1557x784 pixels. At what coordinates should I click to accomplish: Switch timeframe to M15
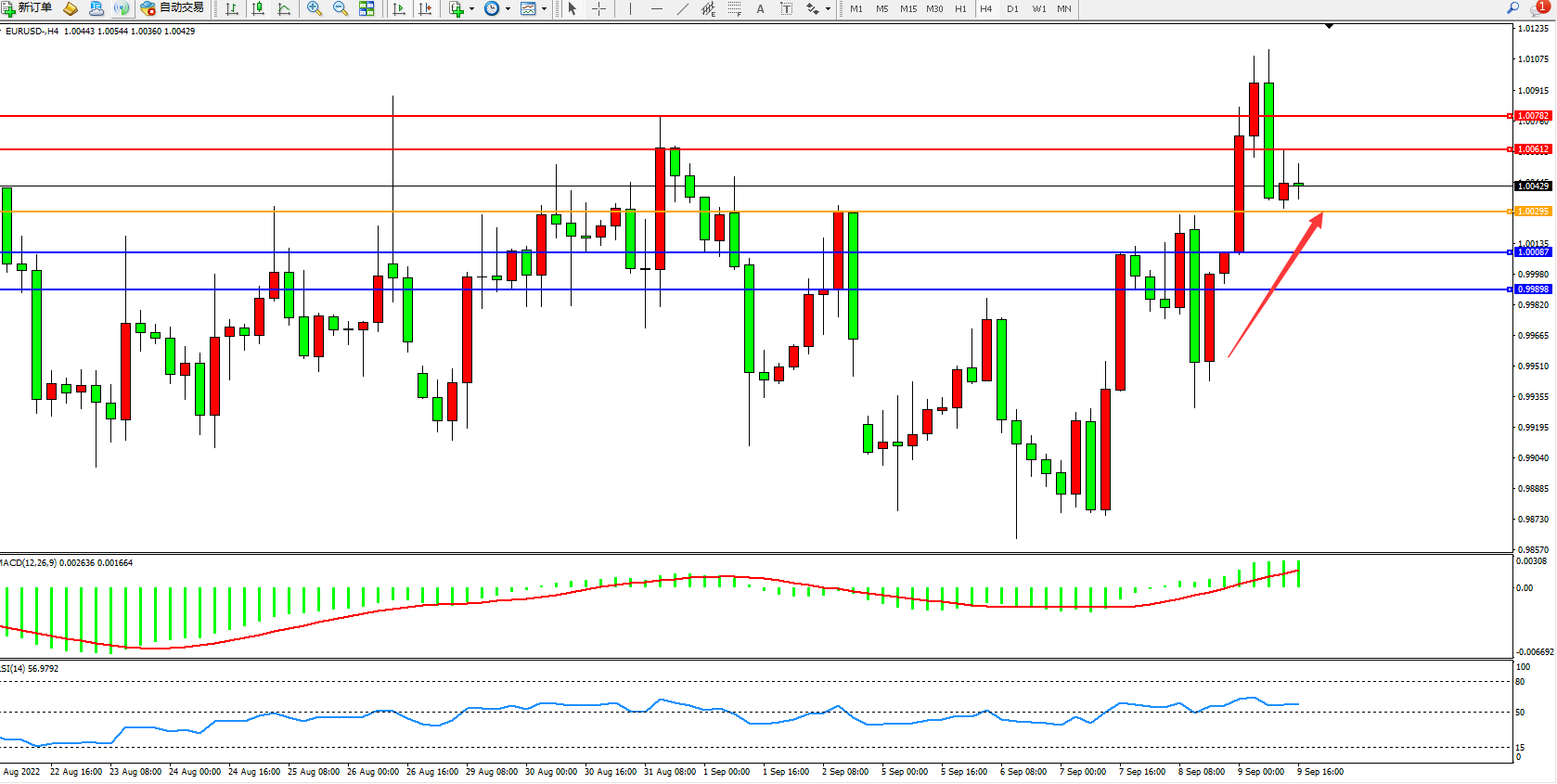[x=907, y=8]
